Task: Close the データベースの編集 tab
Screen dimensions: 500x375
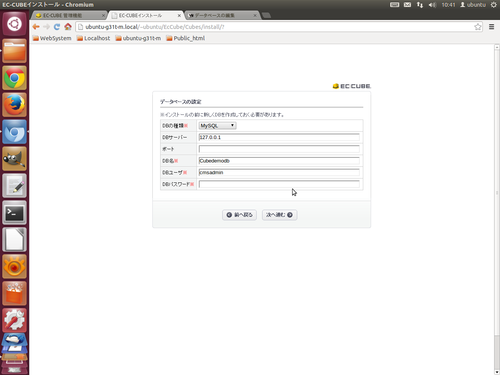Action: [x=255, y=15]
